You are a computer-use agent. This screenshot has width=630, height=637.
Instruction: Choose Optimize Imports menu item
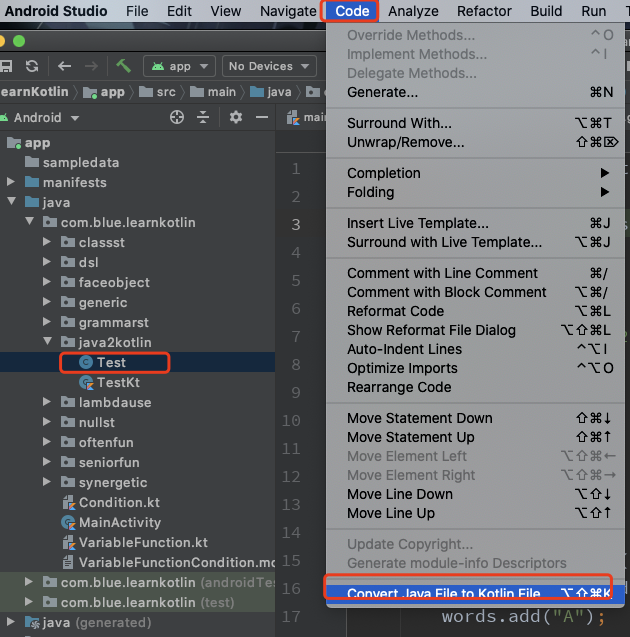pyautogui.click(x=475, y=368)
